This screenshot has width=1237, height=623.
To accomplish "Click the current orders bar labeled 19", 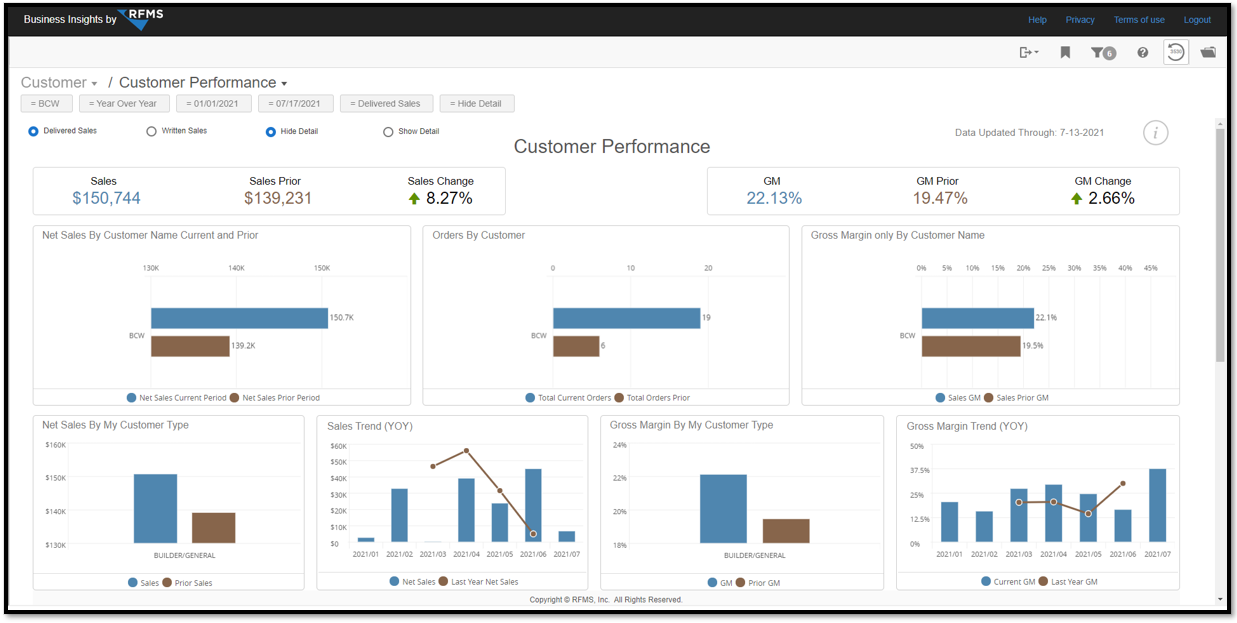I will tap(626, 318).
